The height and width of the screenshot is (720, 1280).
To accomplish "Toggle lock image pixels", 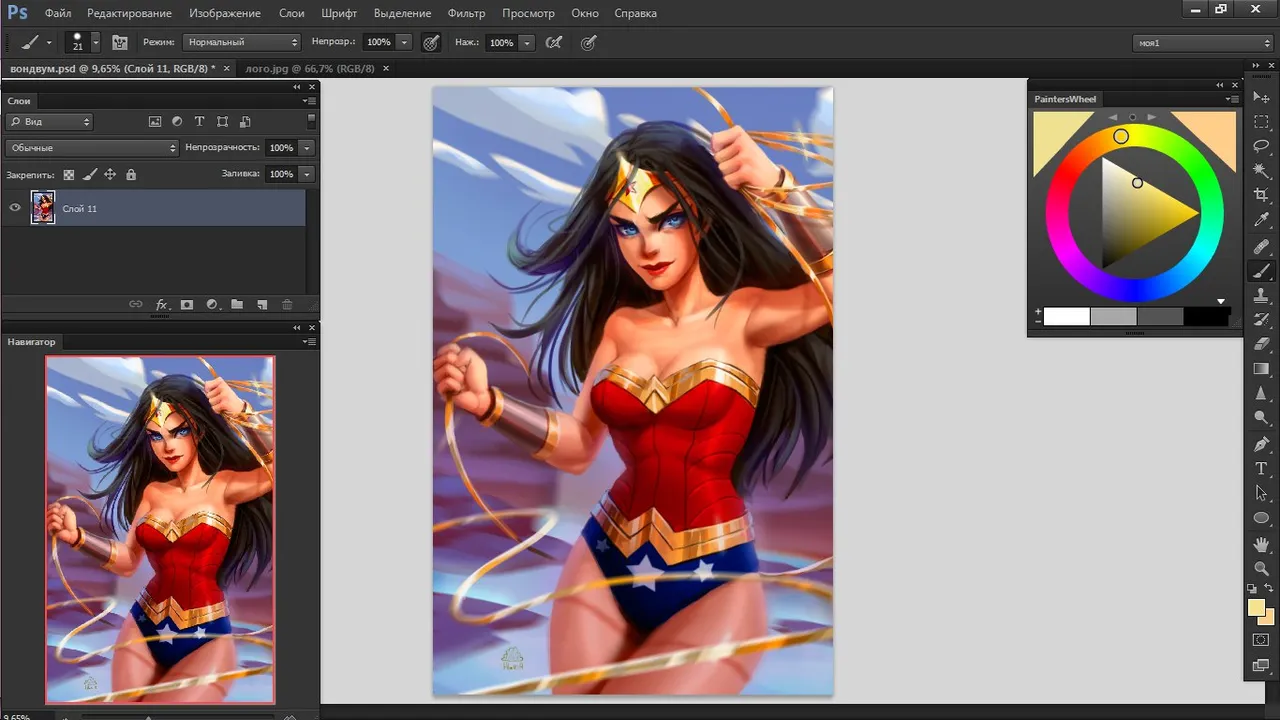I will 90,174.
